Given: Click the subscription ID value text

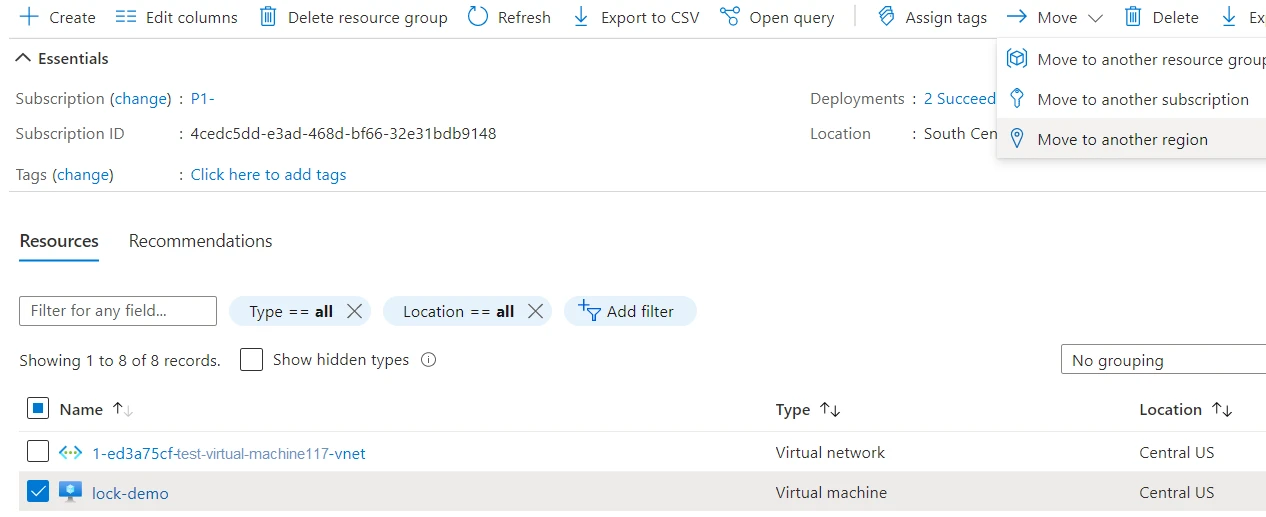Looking at the screenshot, I should coord(343,133).
